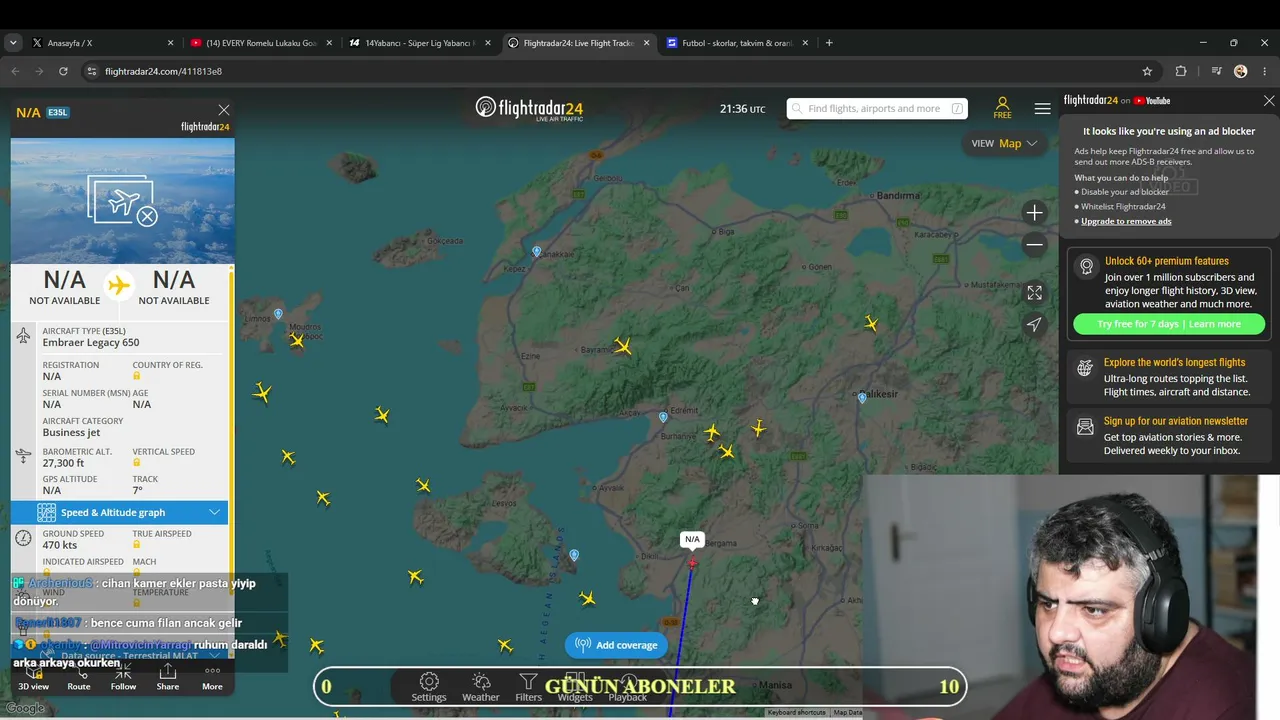Switch to the EVERY Romelu Lukaku tab
The height and width of the screenshot is (720, 1280).
point(261,43)
